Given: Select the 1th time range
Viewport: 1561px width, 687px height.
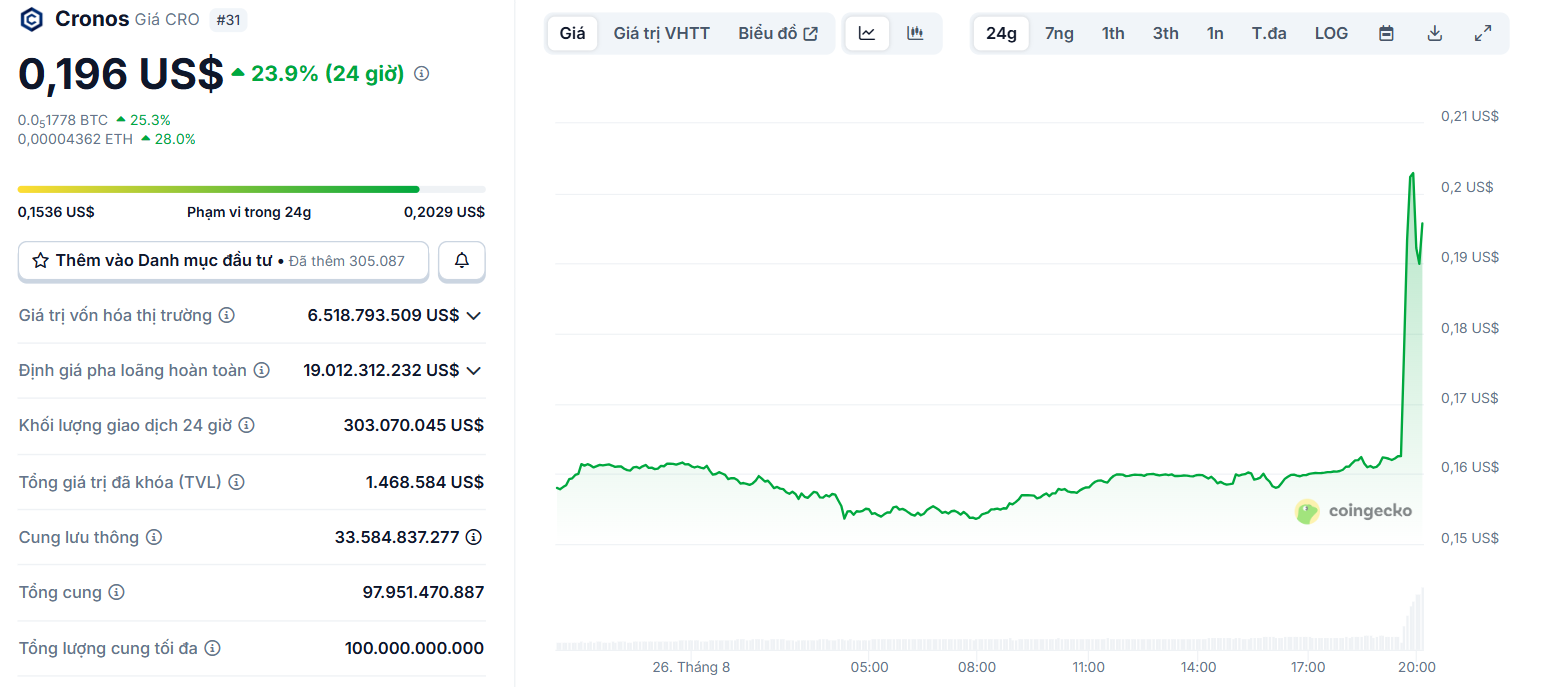Looking at the screenshot, I should 1113,33.
